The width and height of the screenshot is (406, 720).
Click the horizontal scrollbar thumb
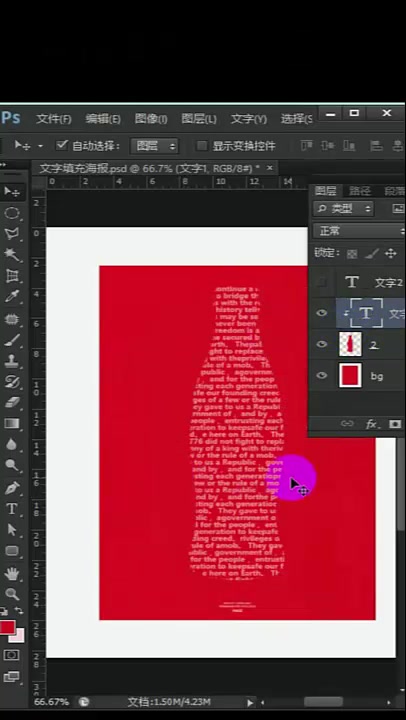pos(323,702)
